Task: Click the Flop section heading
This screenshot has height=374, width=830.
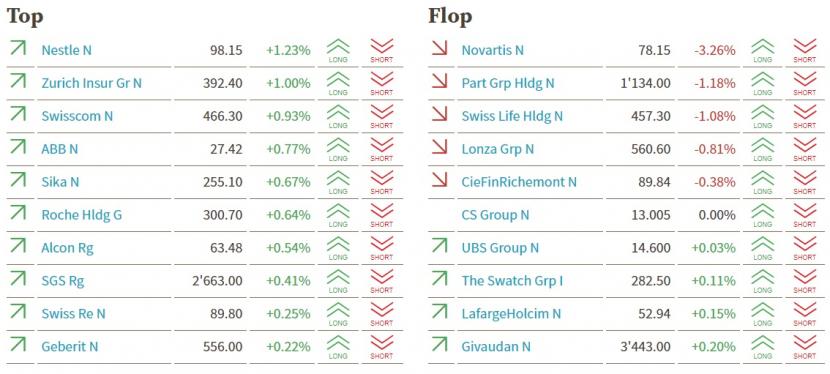Action: (450, 16)
